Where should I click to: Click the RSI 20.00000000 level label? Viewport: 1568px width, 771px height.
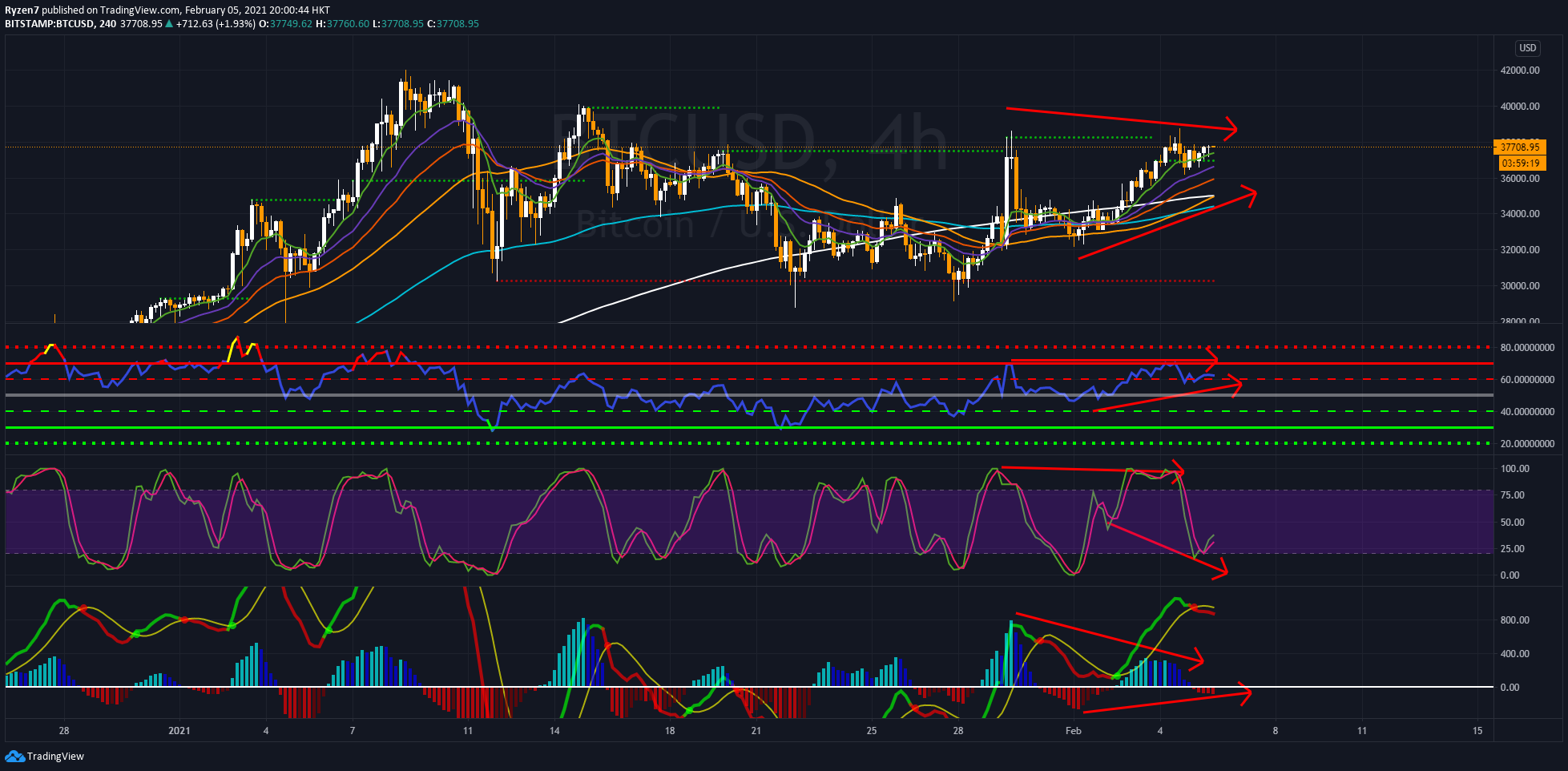tap(1527, 444)
